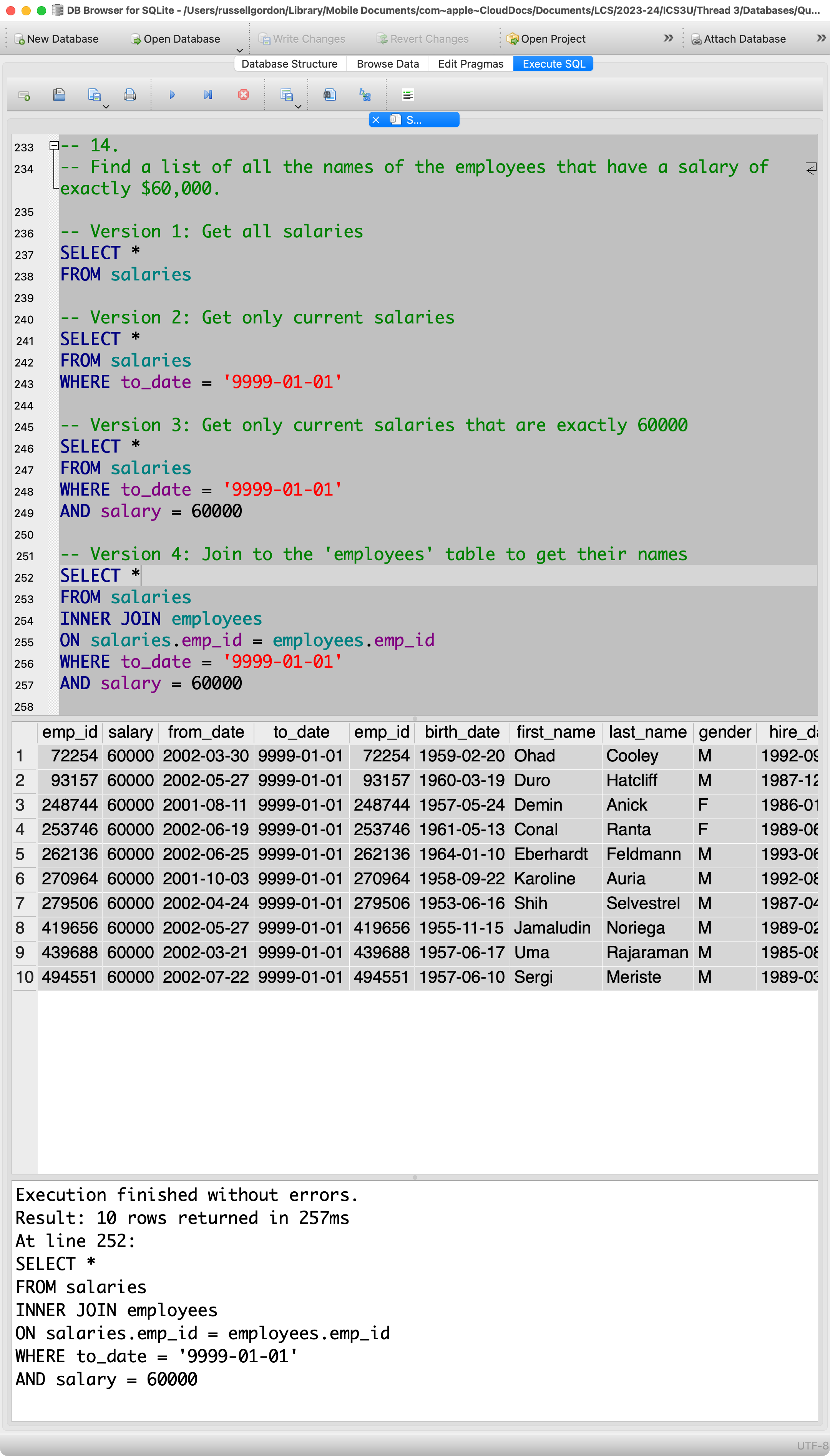830x1456 pixels.
Task: Select the first_name column header
Action: point(555,732)
